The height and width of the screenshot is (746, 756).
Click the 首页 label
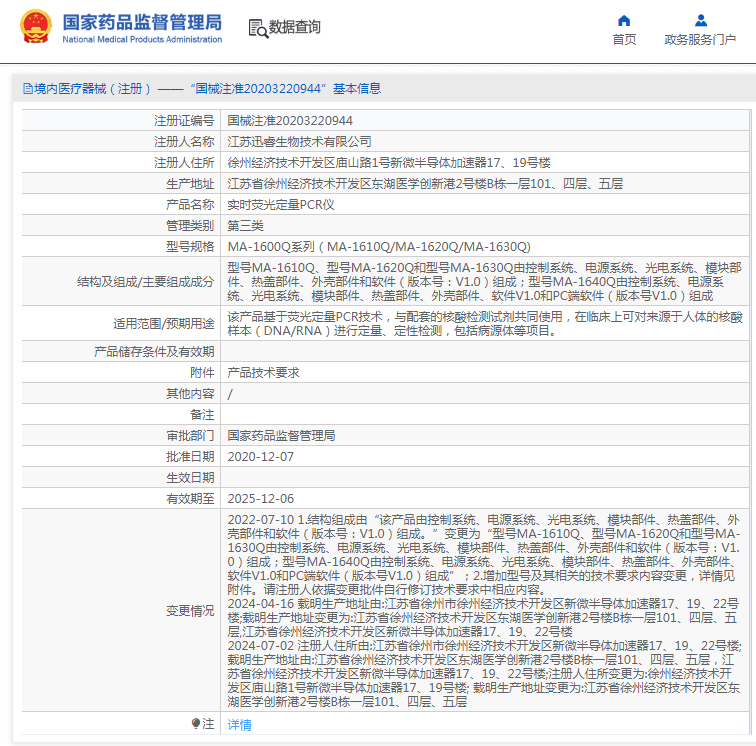[624, 40]
